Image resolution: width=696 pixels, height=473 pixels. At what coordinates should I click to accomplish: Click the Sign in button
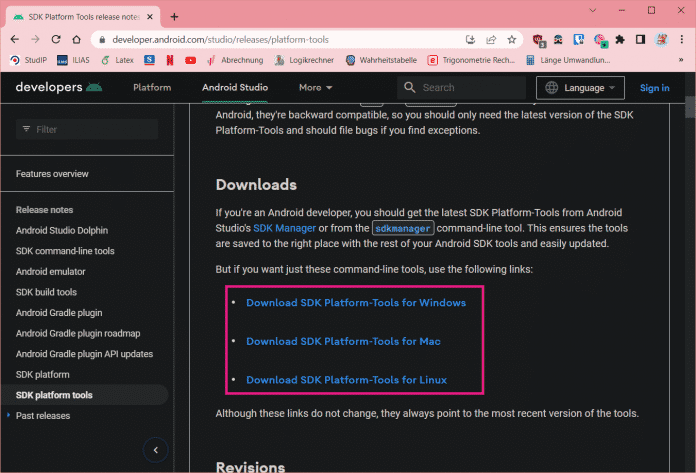pyautogui.click(x=654, y=87)
